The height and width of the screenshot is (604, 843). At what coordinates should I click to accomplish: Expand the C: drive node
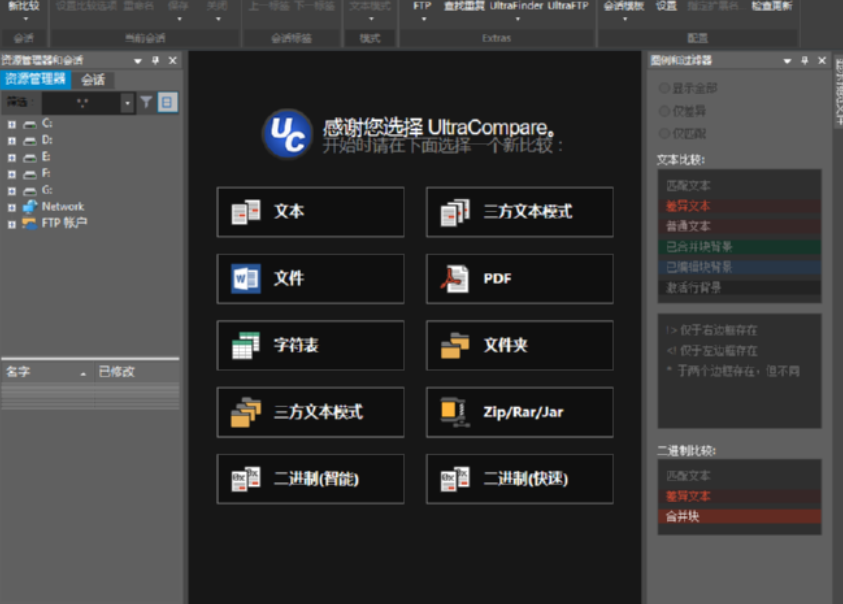[11, 124]
